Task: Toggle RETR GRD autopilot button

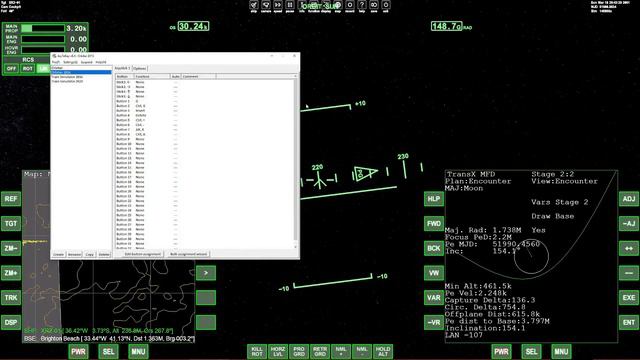Action: pyautogui.click(x=320, y=351)
